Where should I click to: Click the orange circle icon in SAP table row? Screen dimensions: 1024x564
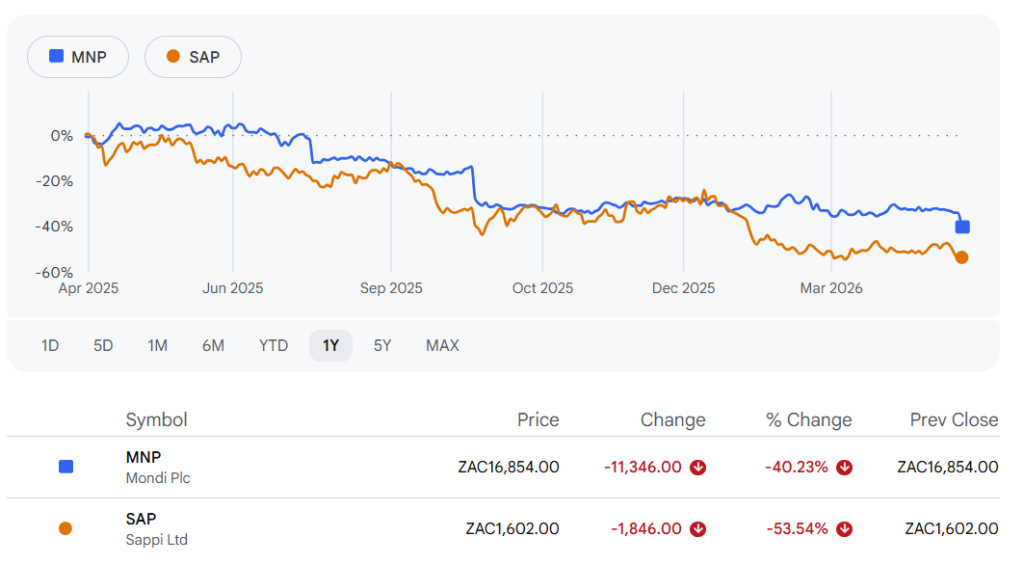pyautogui.click(x=66, y=528)
